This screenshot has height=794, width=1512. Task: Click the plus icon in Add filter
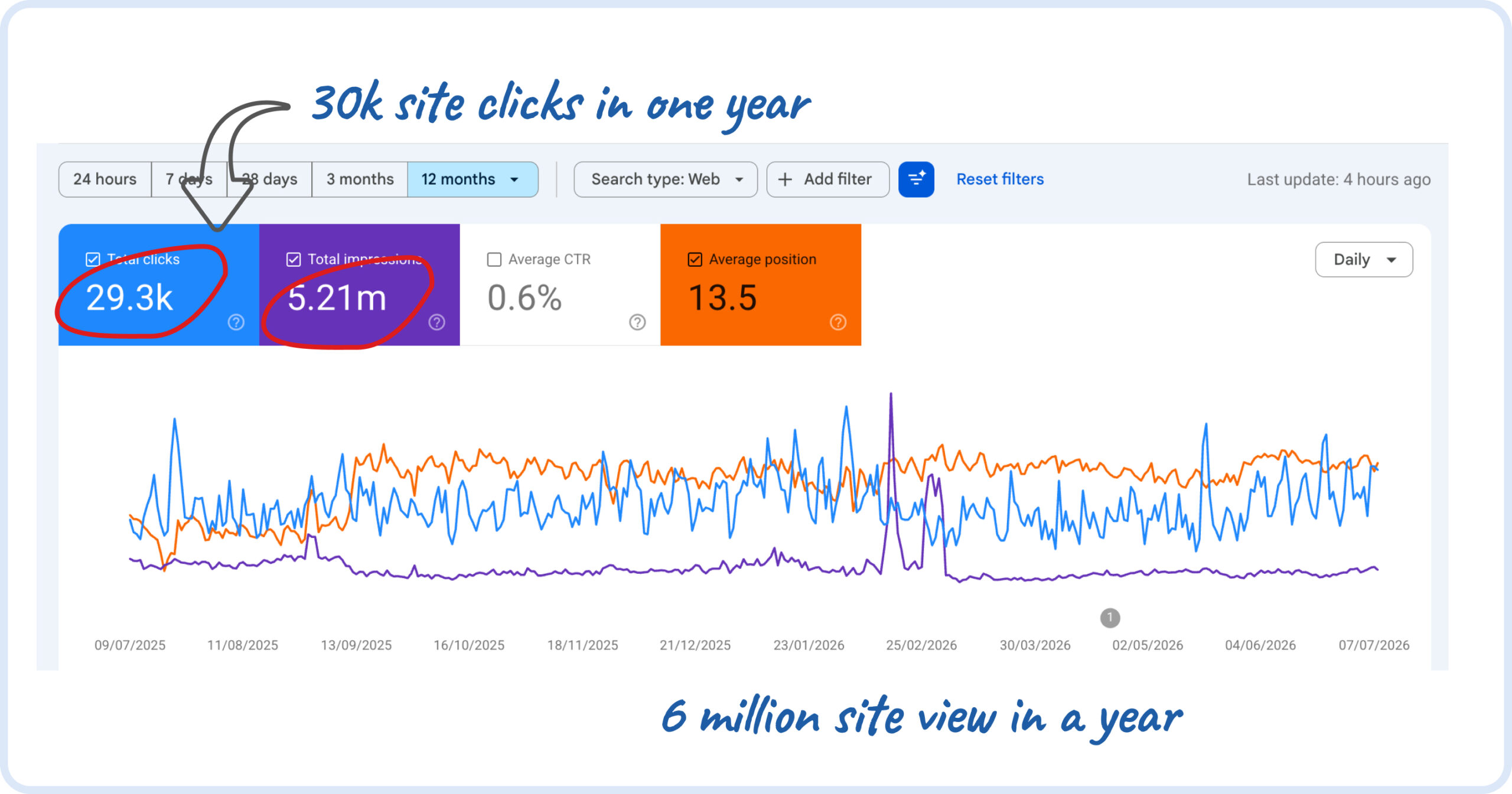(785, 179)
